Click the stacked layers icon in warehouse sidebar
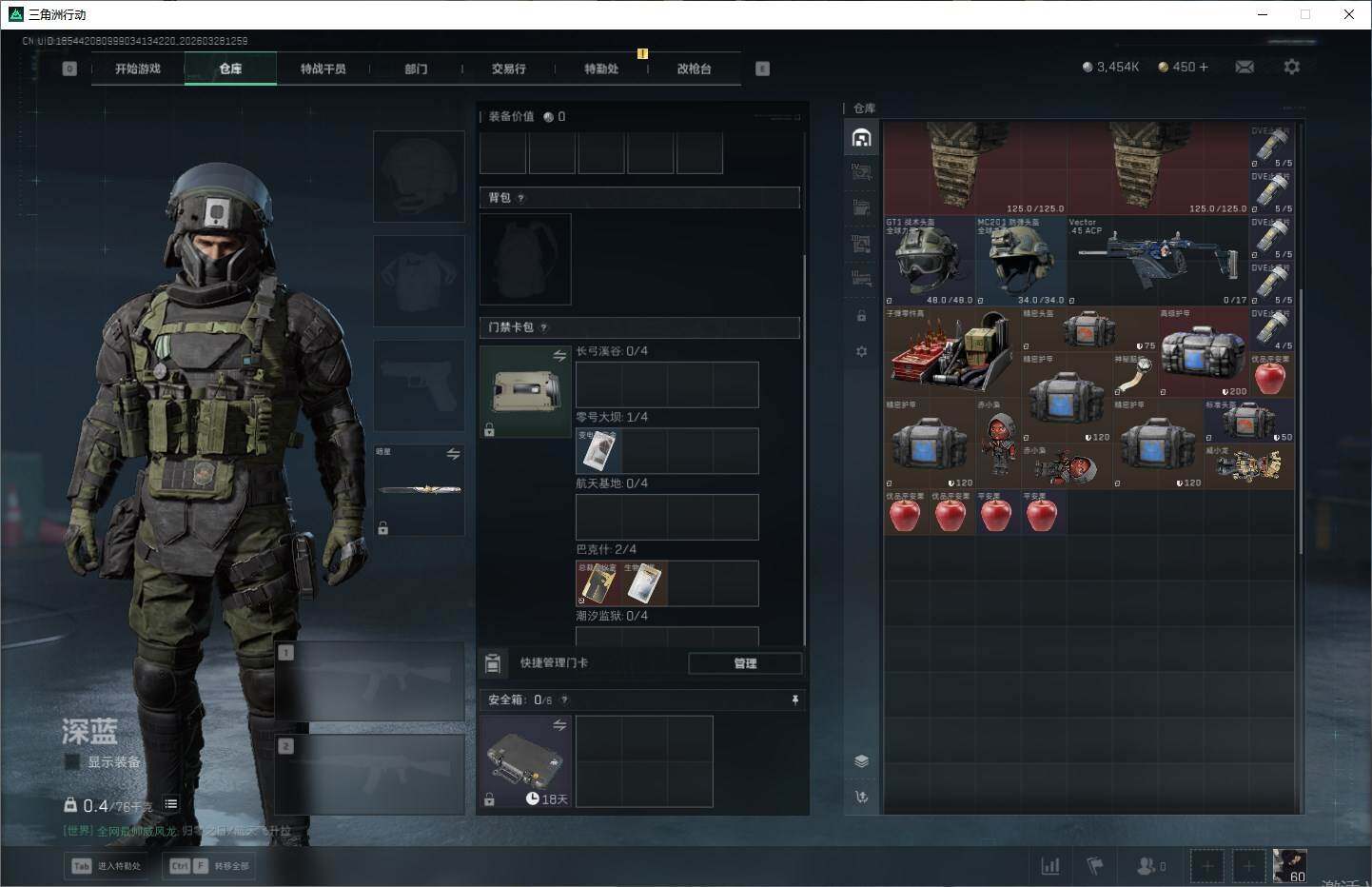This screenshot has height=887, width=1372. [x=861, y=760]
